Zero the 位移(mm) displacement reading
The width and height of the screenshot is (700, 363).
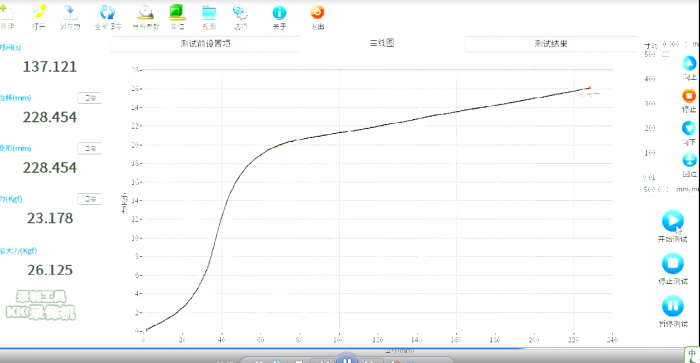89,98
